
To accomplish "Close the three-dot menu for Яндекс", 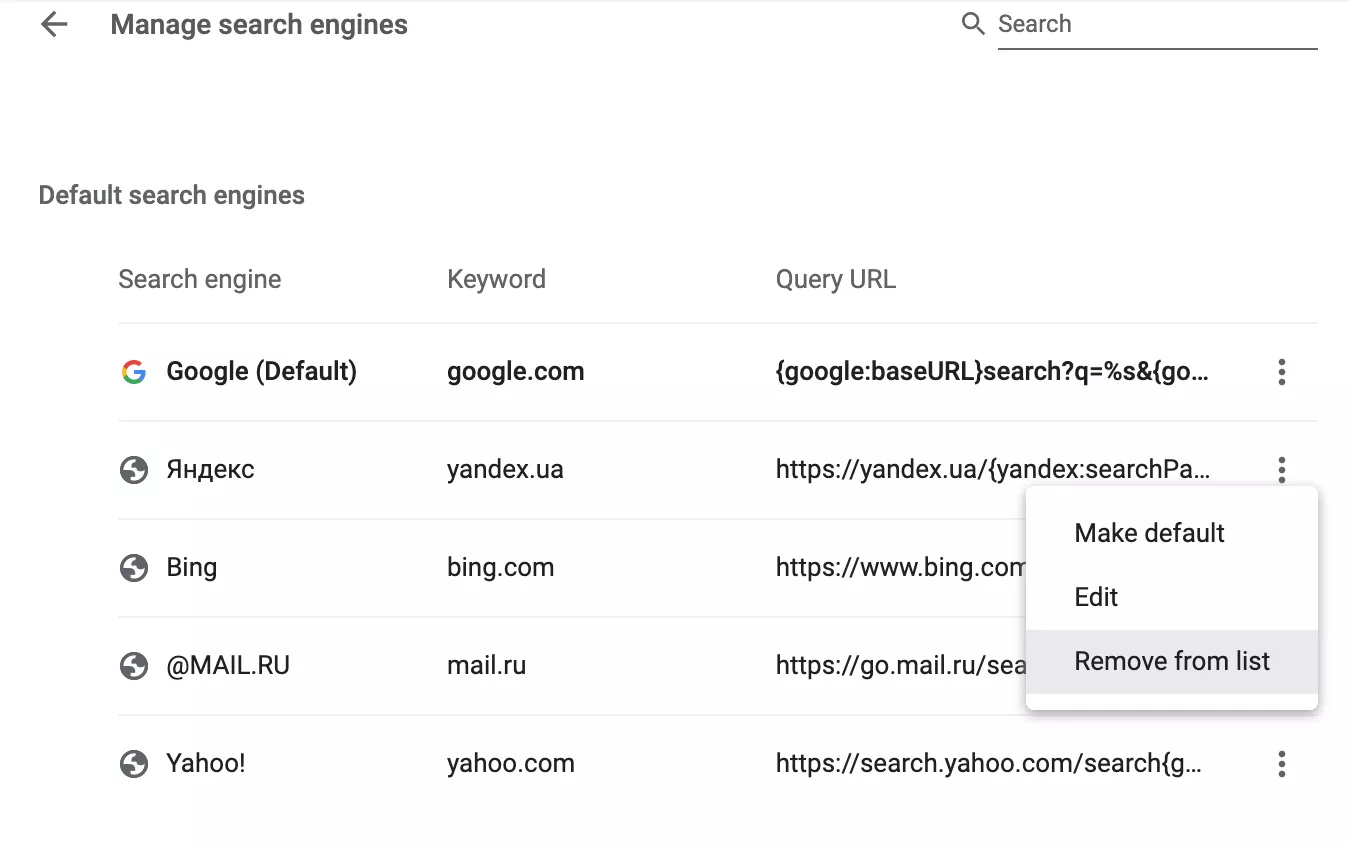I will [x=1281, y=467].
